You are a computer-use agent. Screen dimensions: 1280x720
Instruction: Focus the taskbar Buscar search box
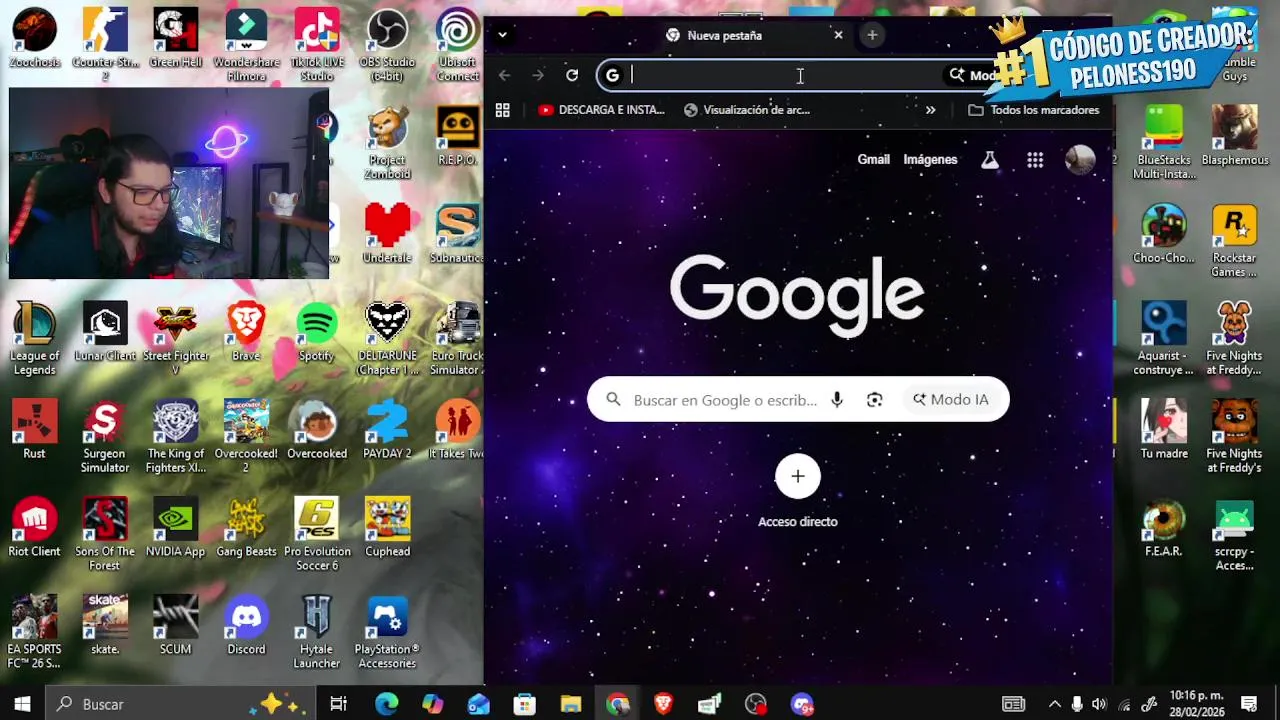point(180,704)
